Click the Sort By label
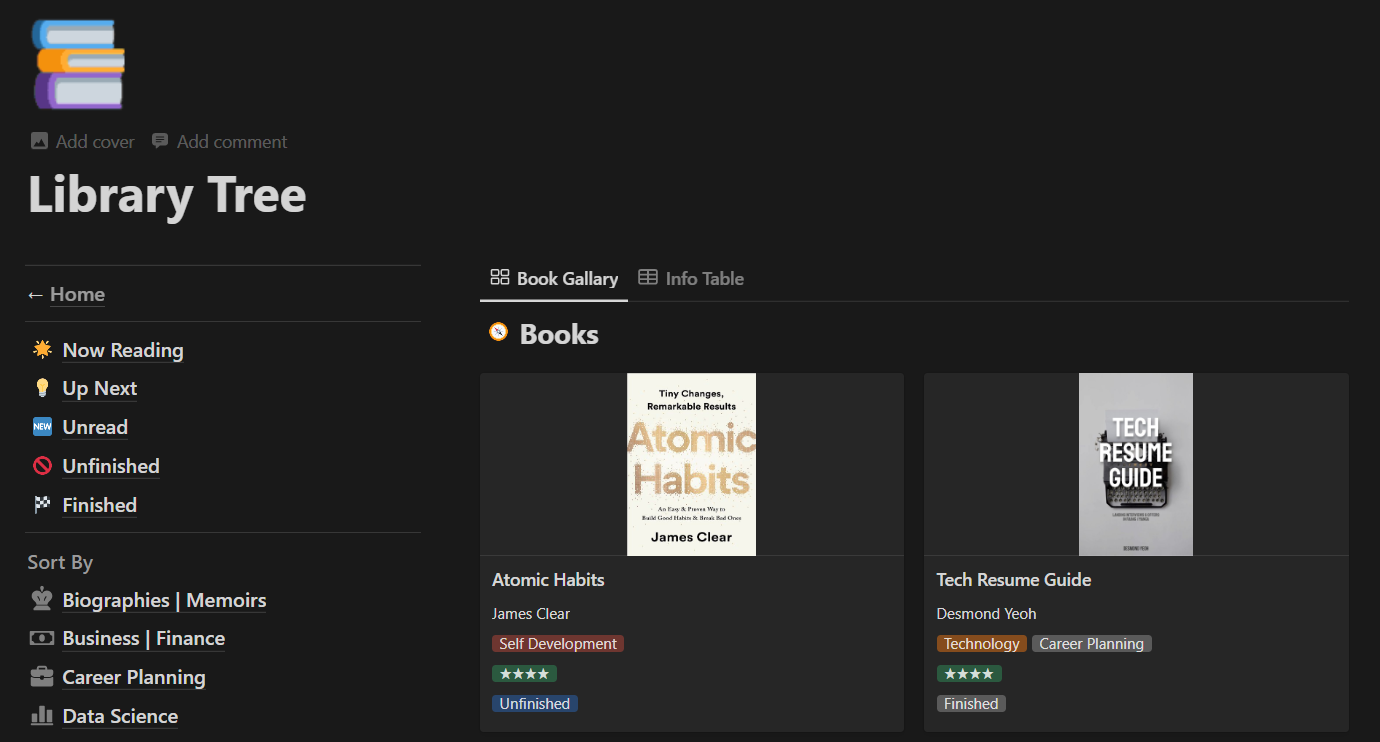Screen dimensions: 1380x742 60,563
